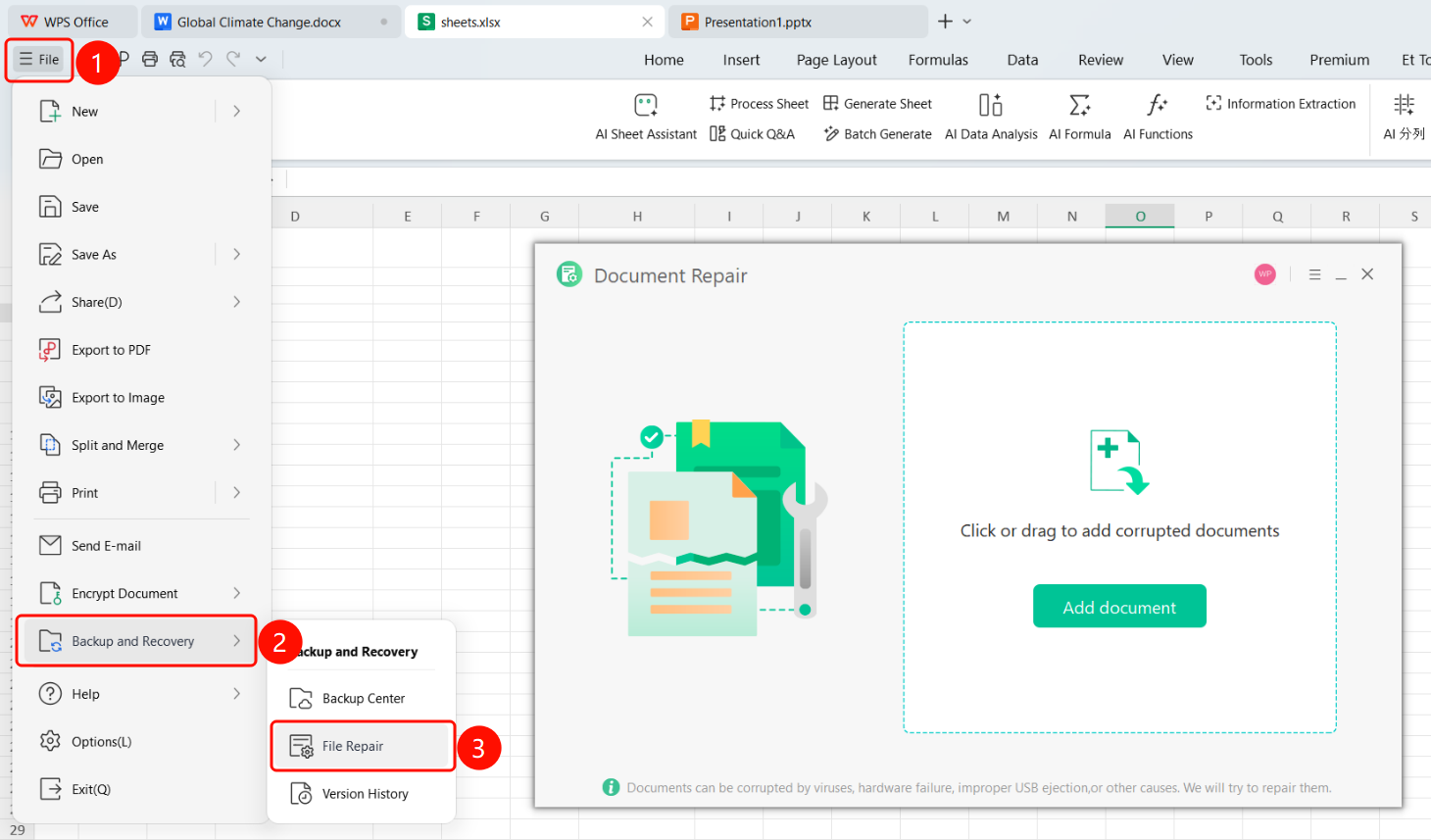Open the Page Layout ribbon tab
The image size is (1431, 840).
pyautogui.click(x=836, y=60)
